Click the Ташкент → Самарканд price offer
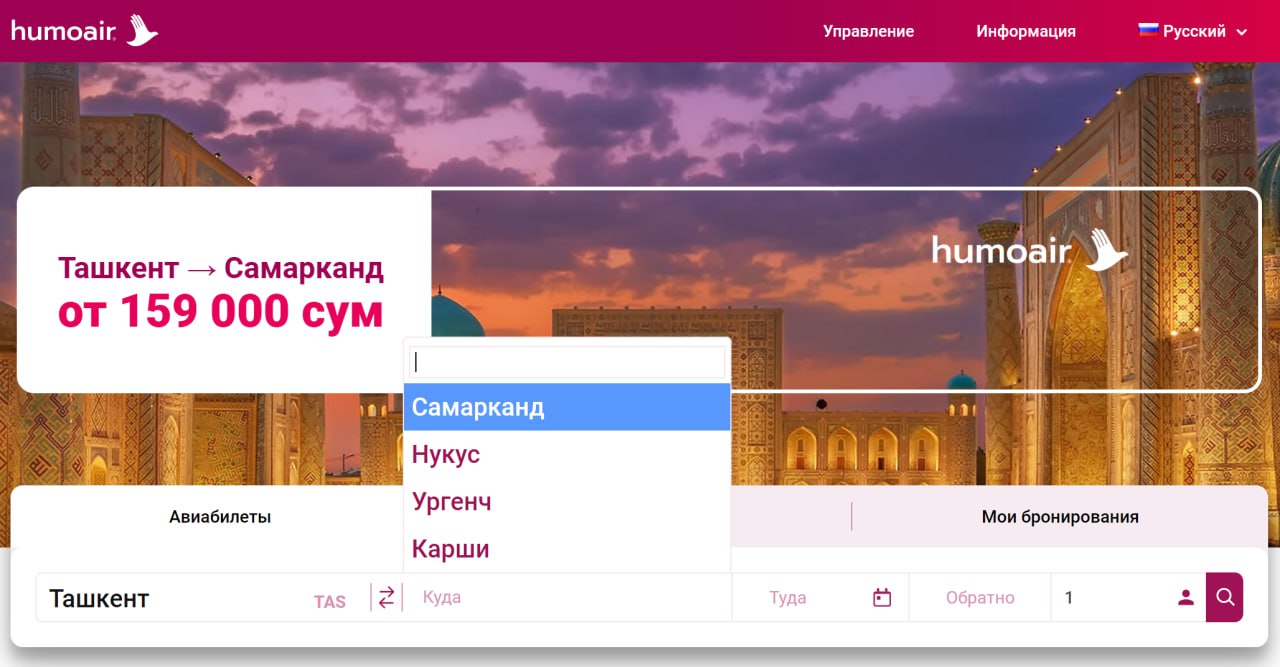The width and height of the screenshot is (1280, 667). (x=221, y=291)
